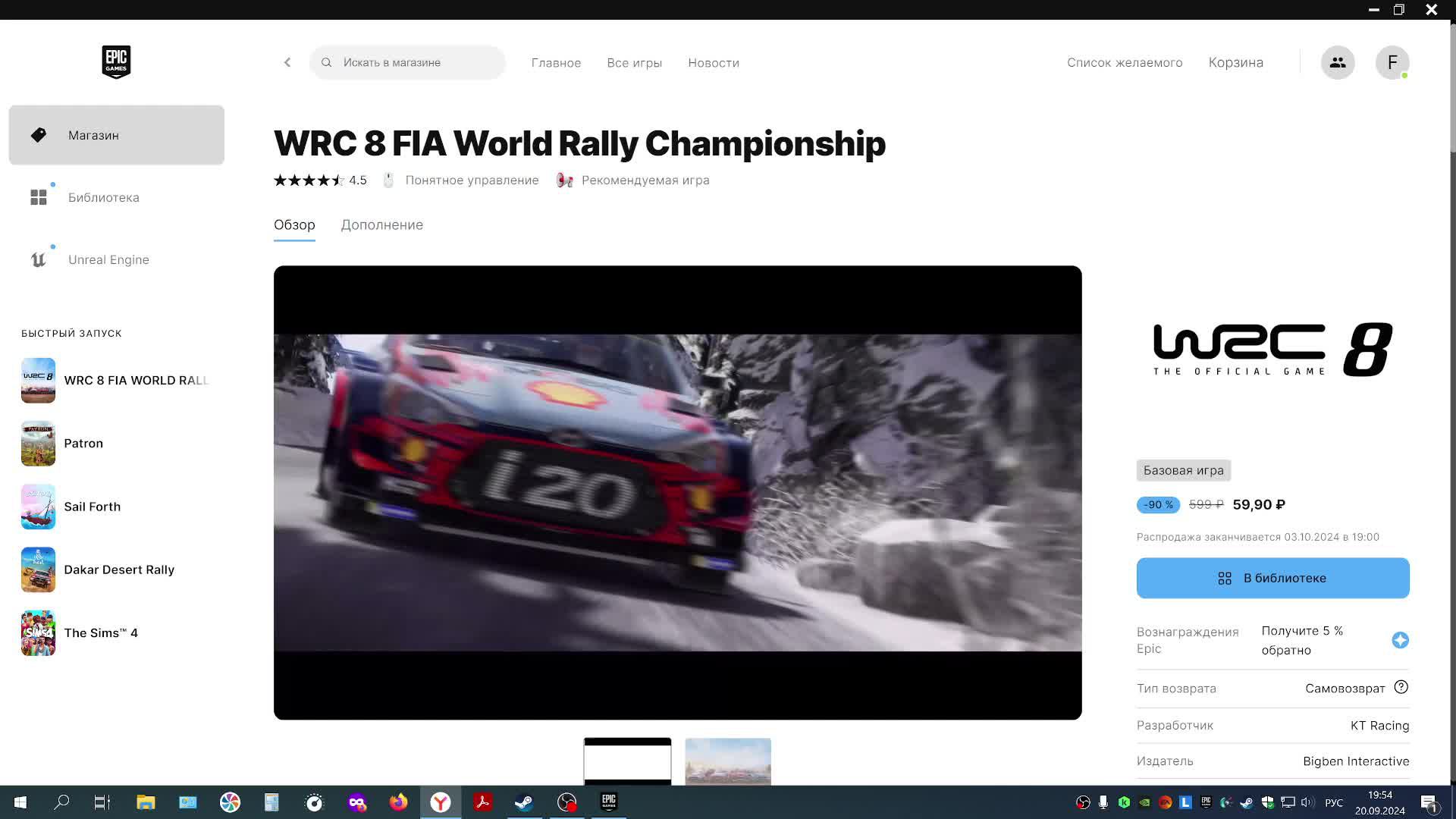The height and width of the screenshot is (819, 1456).
Task: Go back with the arrow icon
Action: pyautogui.click(x=287, y=62)
